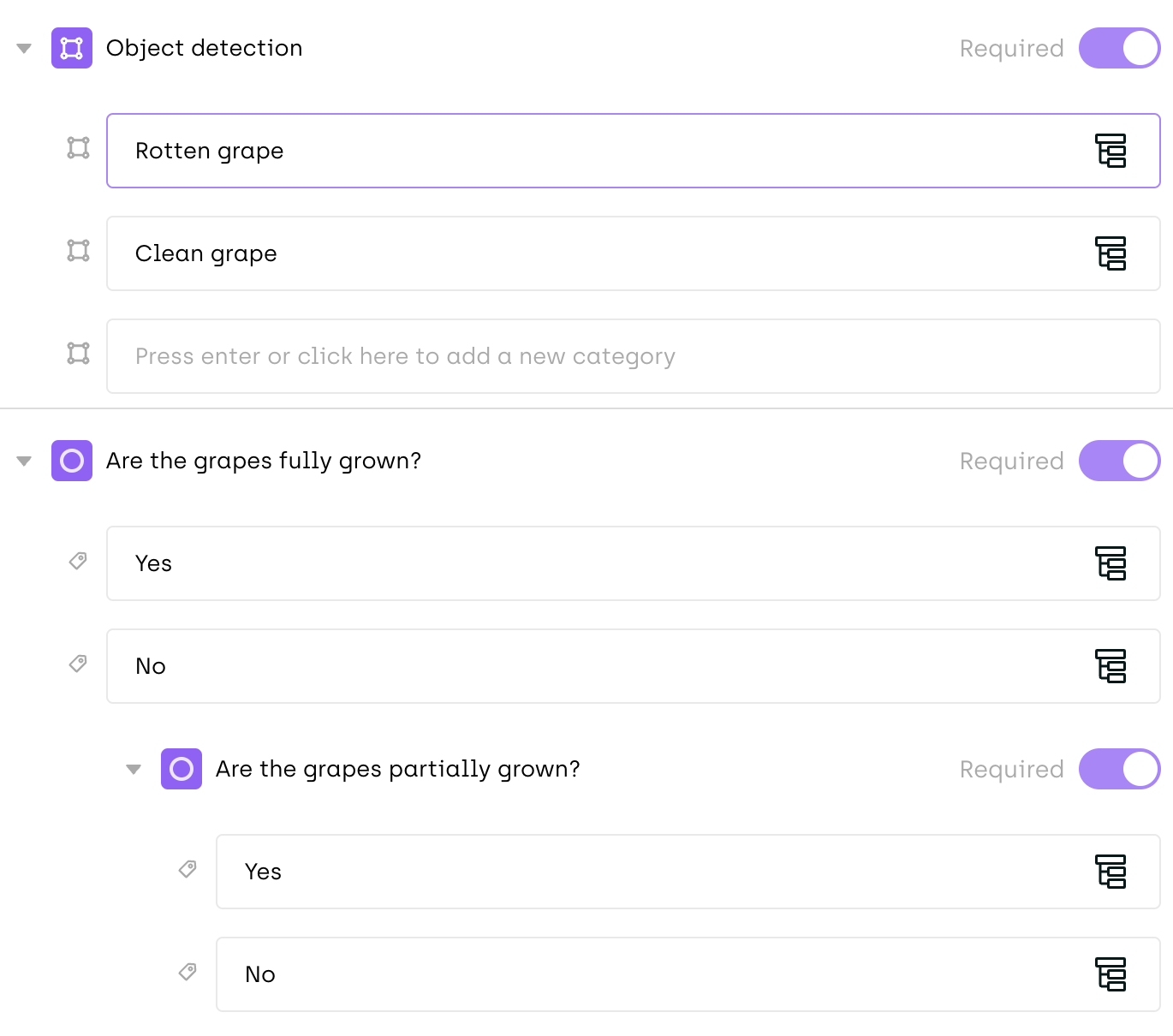
Task: Disable Required for 'Are the grapes fully grown?'
Action: [1119, 461]
